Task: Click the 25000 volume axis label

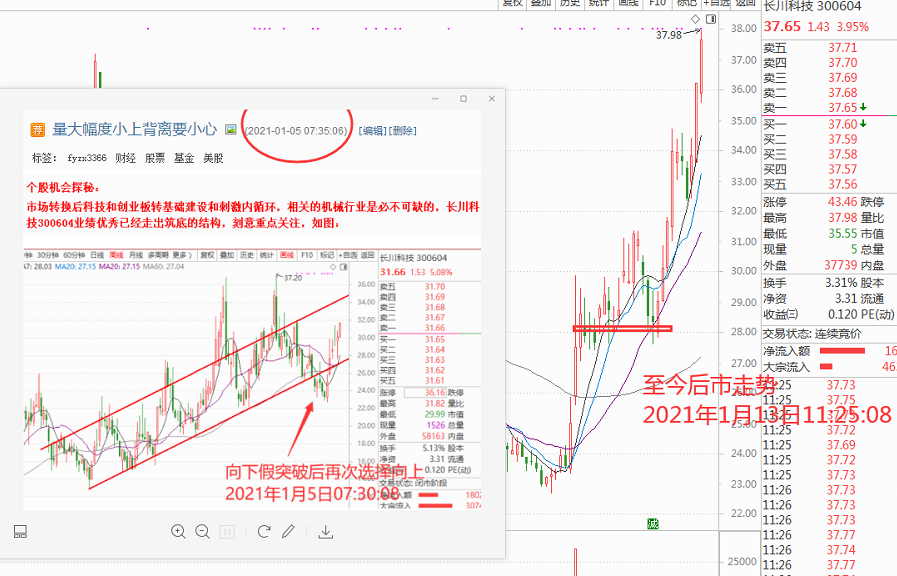Action: point(742,562)
